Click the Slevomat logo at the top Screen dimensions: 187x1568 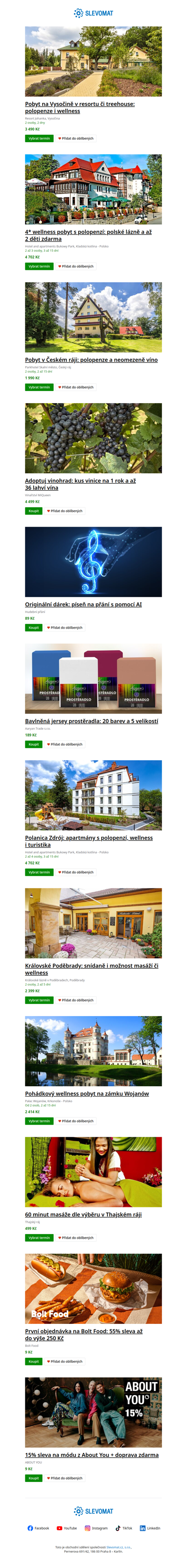coord(93,13)
